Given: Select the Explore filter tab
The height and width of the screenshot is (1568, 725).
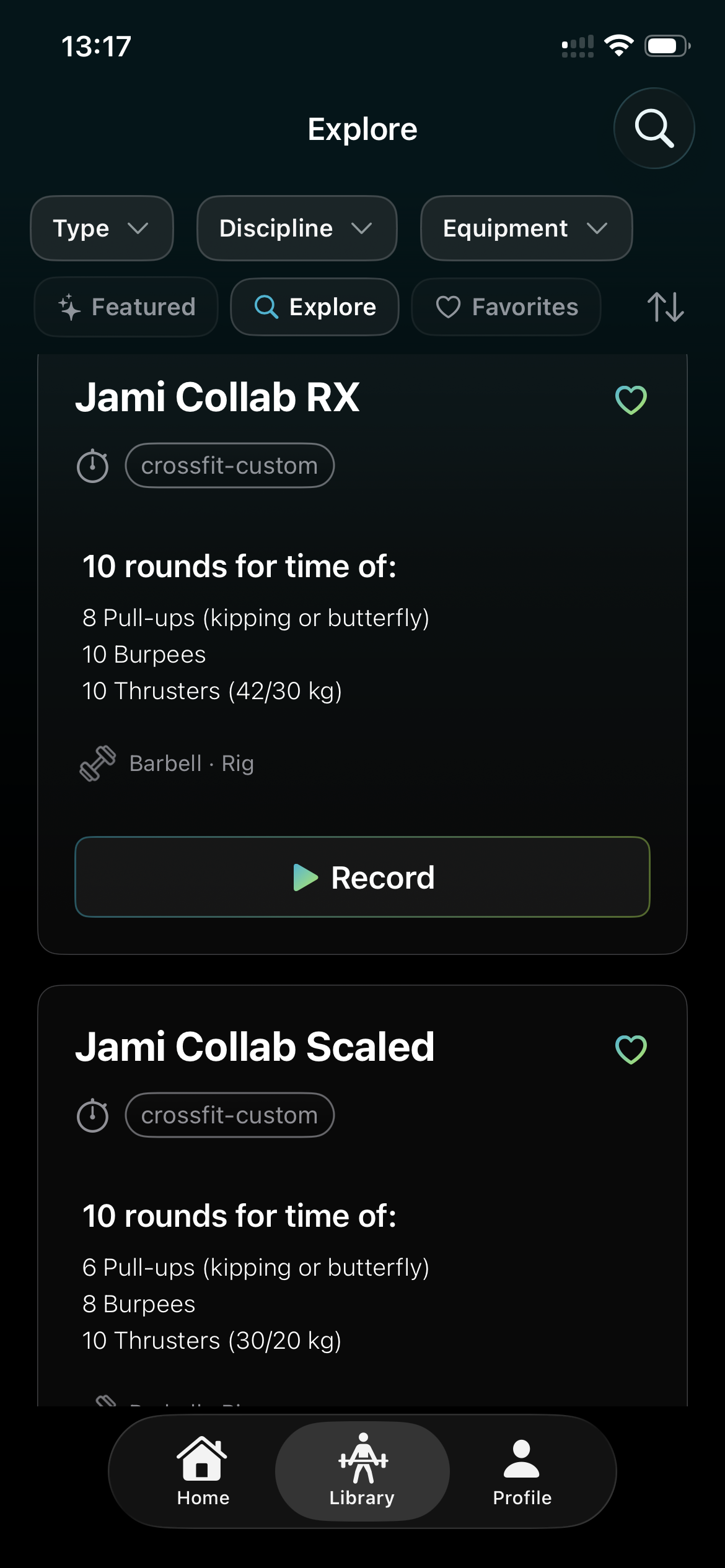Looking at the screenshot, I should pos(314,307).
